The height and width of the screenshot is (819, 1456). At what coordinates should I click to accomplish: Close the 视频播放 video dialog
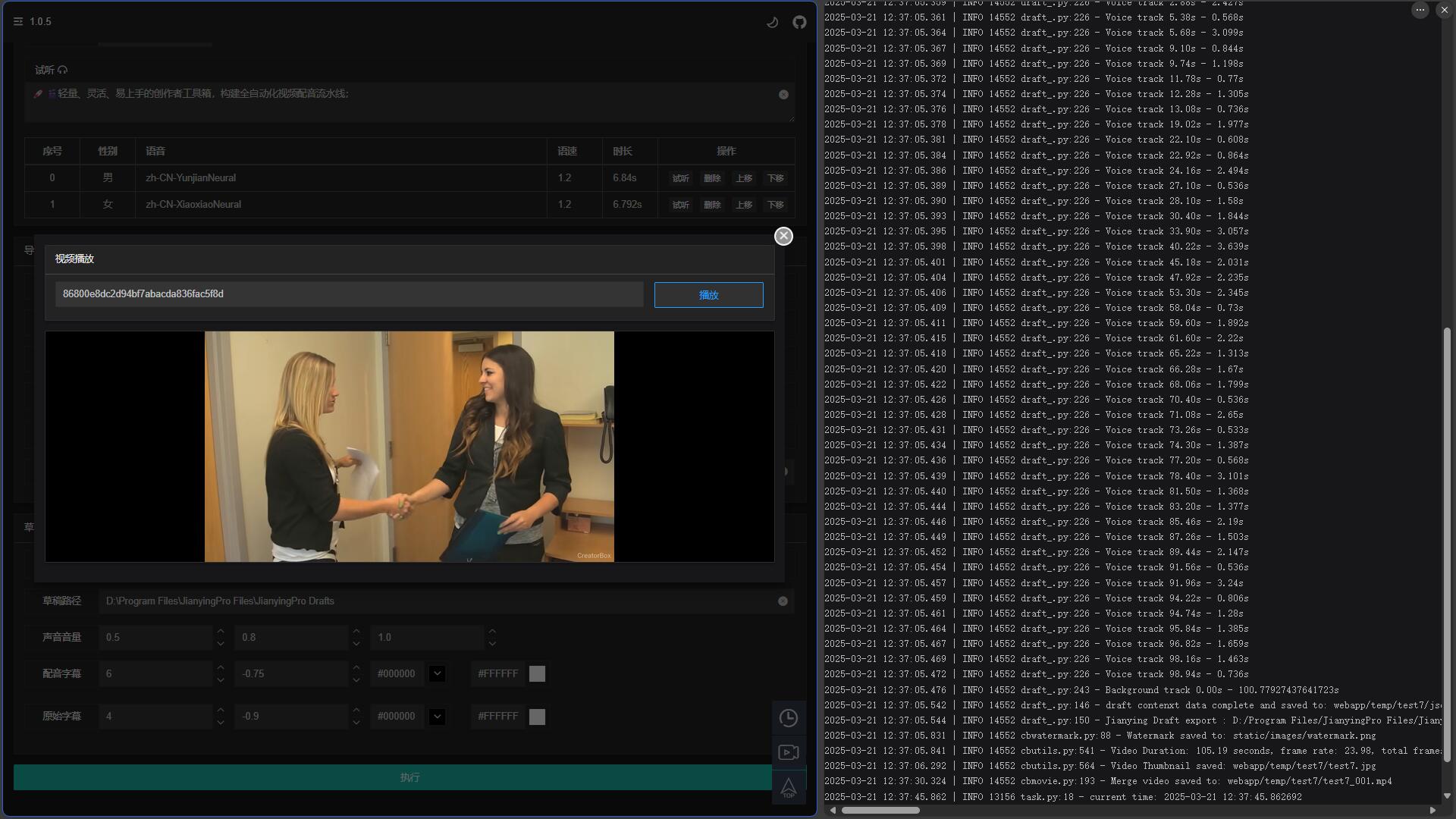coord(783,236)
